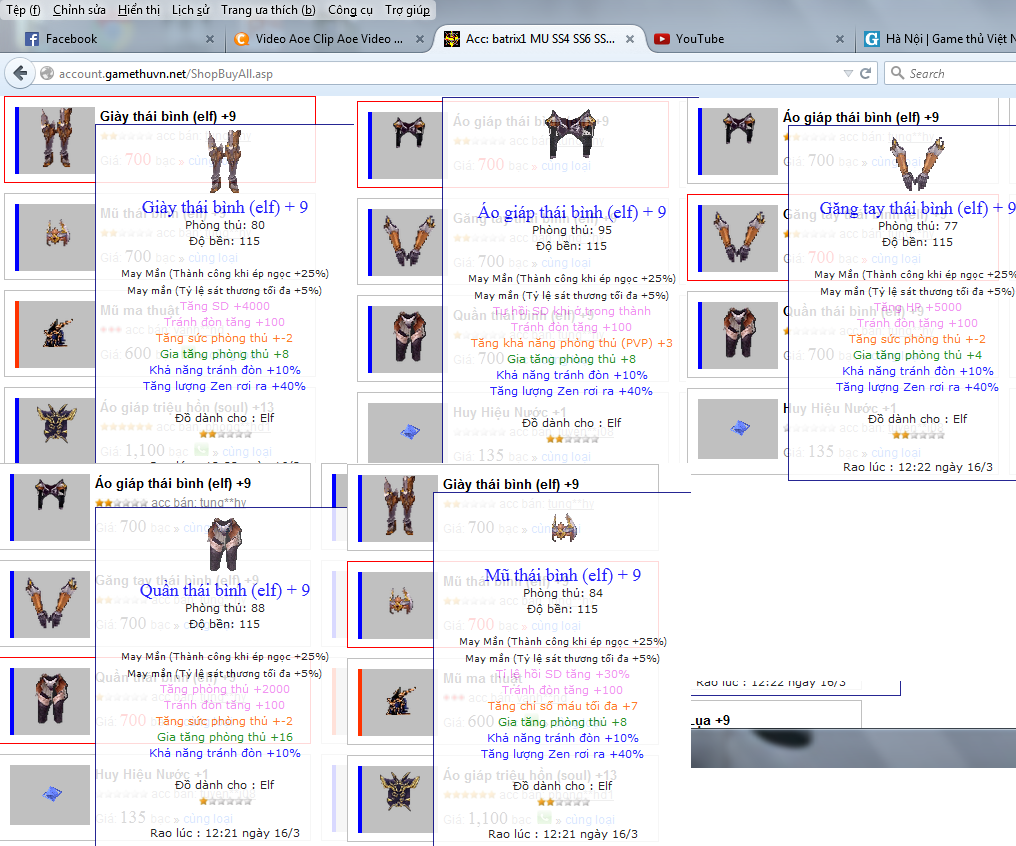The height and width of the screenshot is (846, 1016).
Task: Click the pink text "Tăng SD +4000"
Action: [225, 306]
